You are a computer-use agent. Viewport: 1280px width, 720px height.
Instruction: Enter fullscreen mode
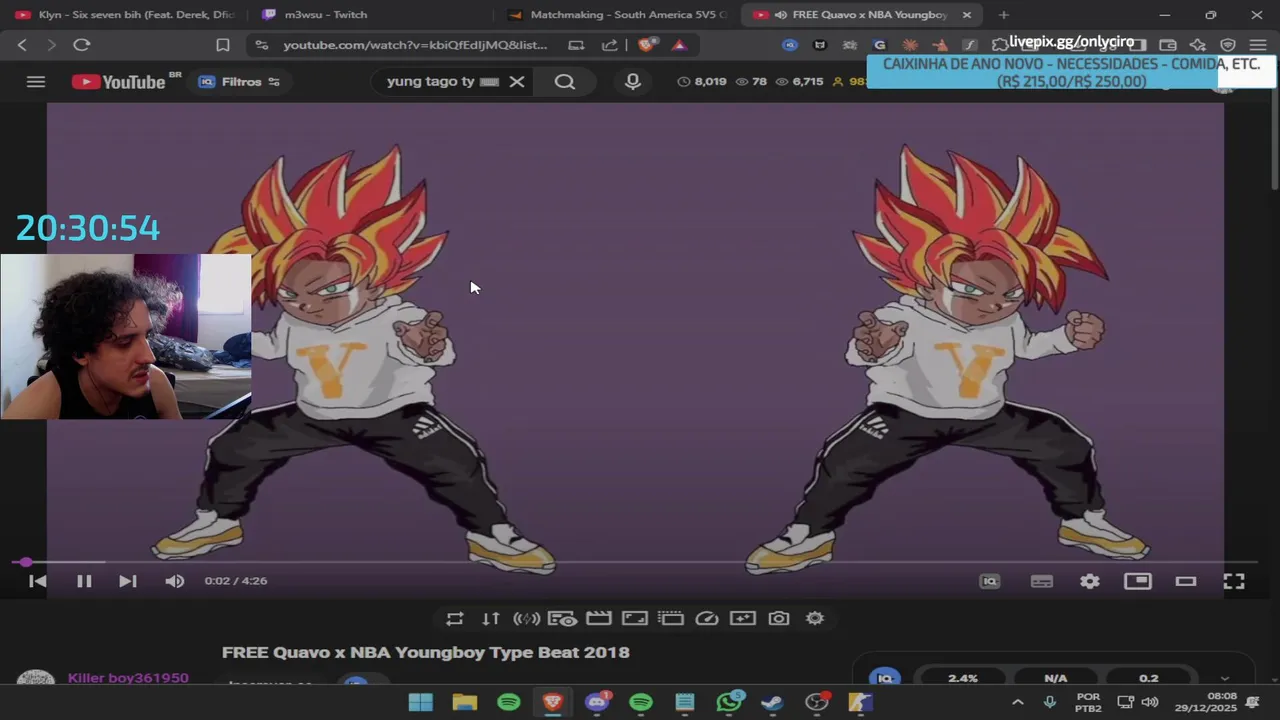tap(1234, 581)
